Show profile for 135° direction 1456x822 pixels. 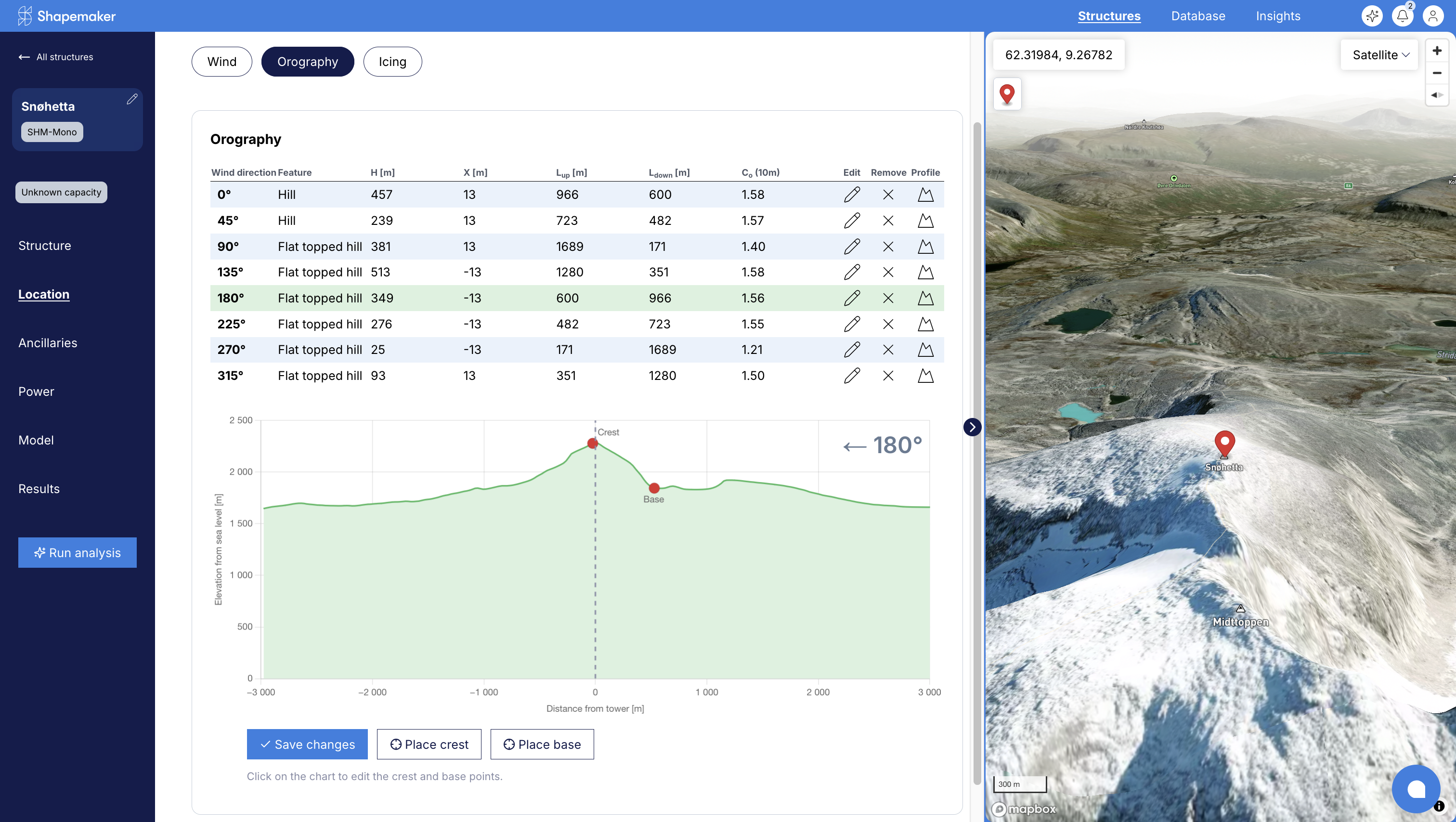click(925, 272)
